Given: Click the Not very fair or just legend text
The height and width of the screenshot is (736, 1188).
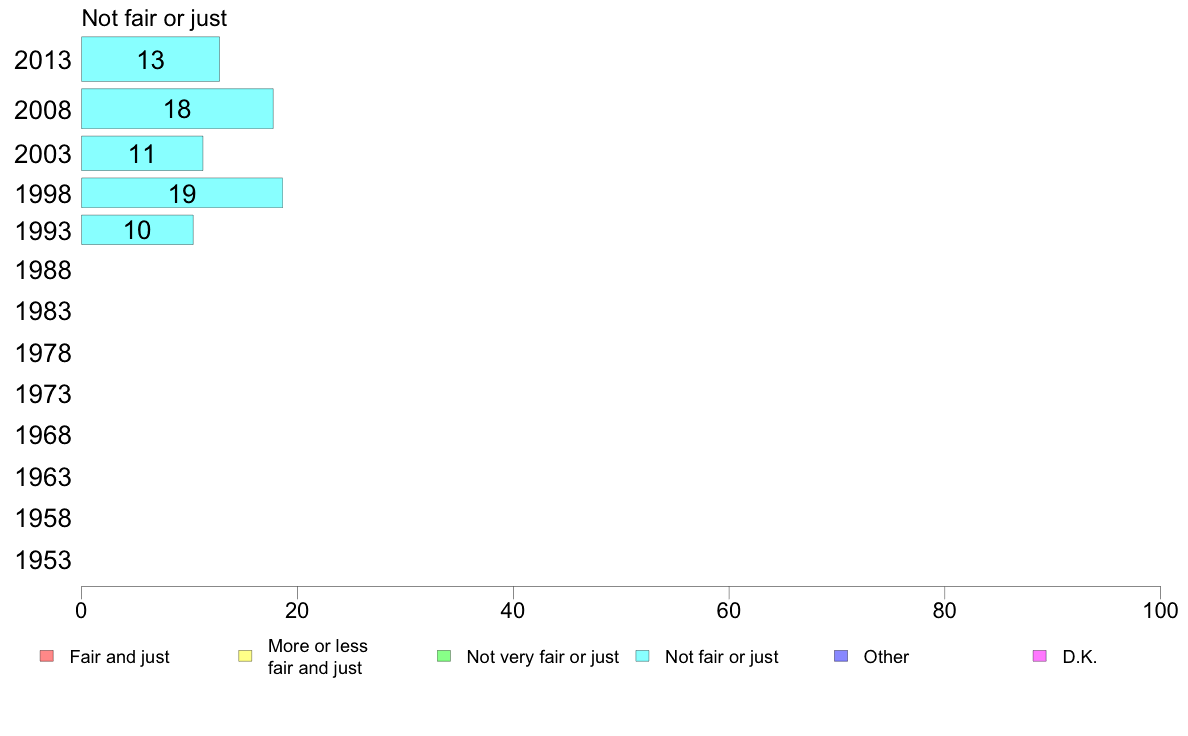Looking at the screenshot, I should tap(542, 657).
